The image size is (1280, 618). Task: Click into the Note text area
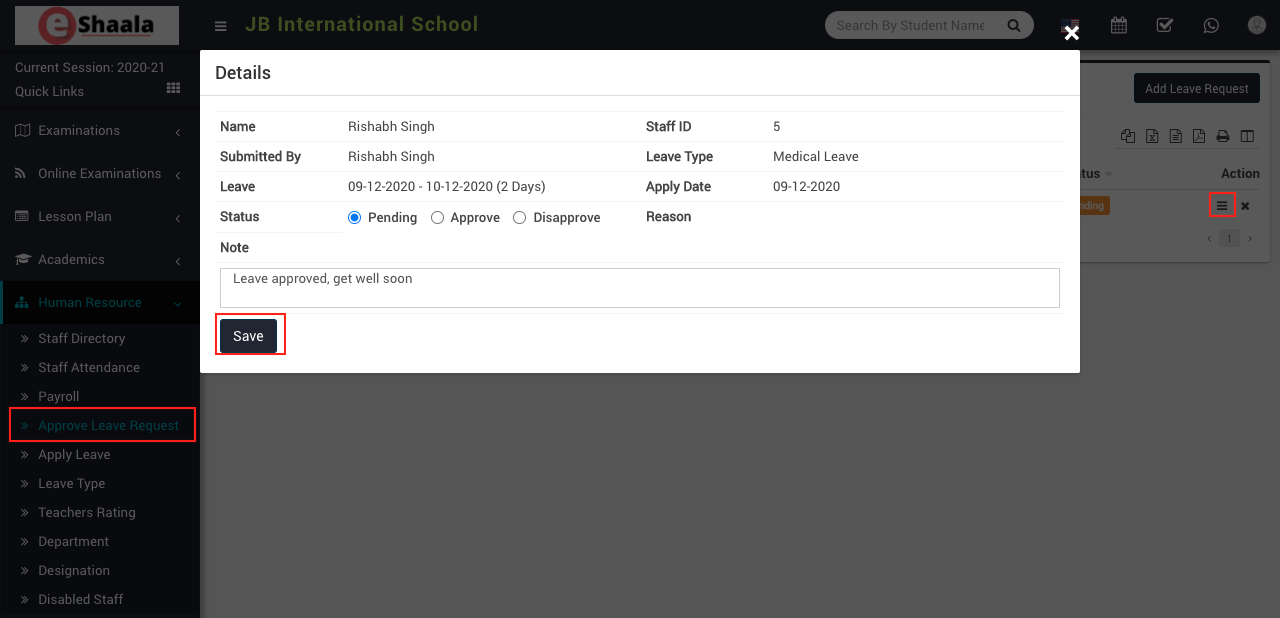(639, 288)
